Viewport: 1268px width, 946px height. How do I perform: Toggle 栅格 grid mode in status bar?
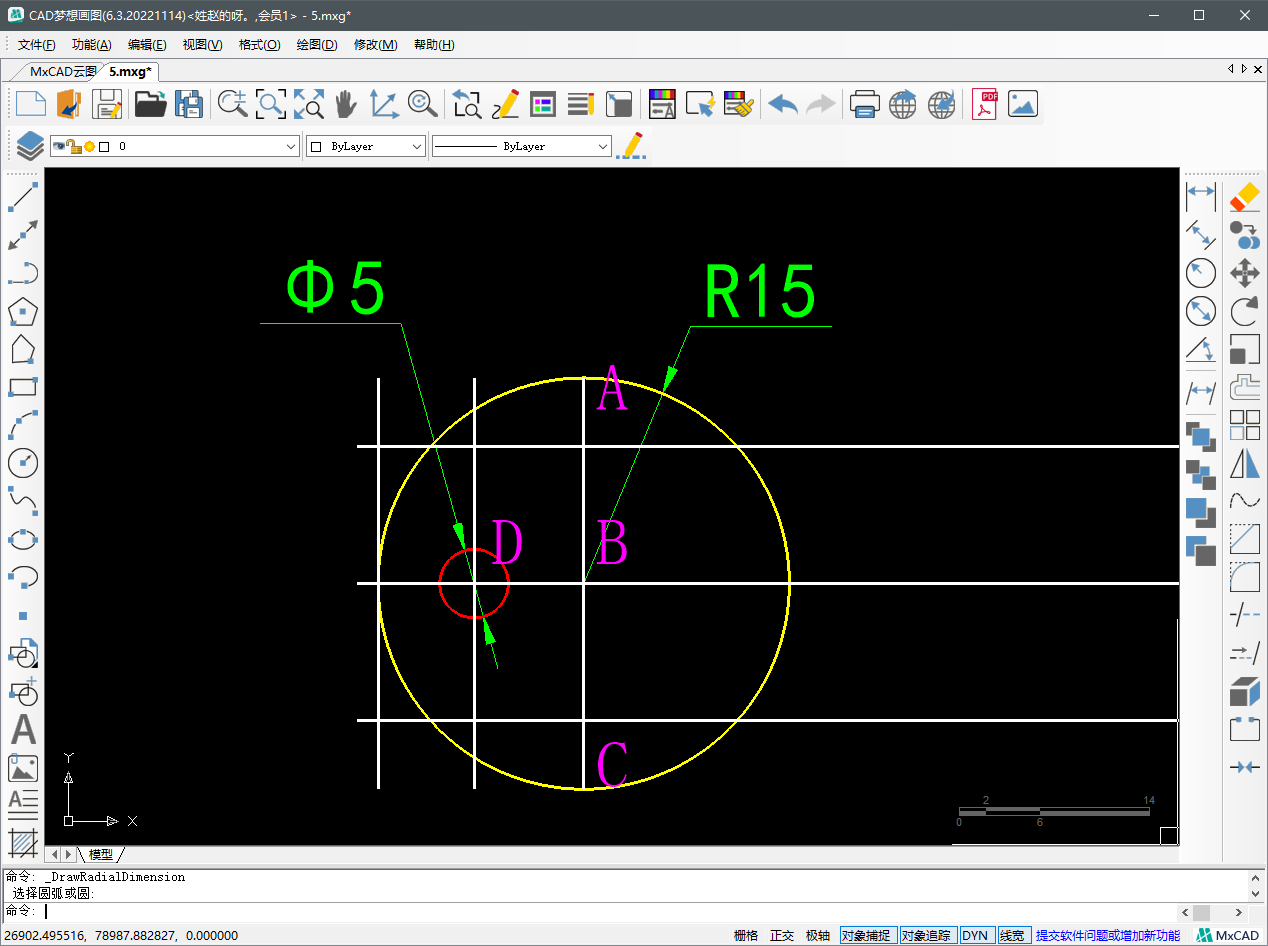click(746, 935)
